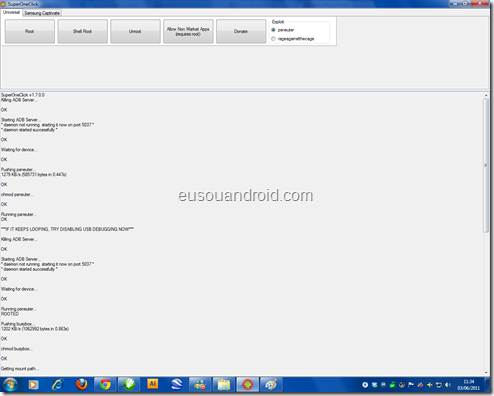Open the Paint app from taskbar
494x396 pixels.
pos(271,385)
